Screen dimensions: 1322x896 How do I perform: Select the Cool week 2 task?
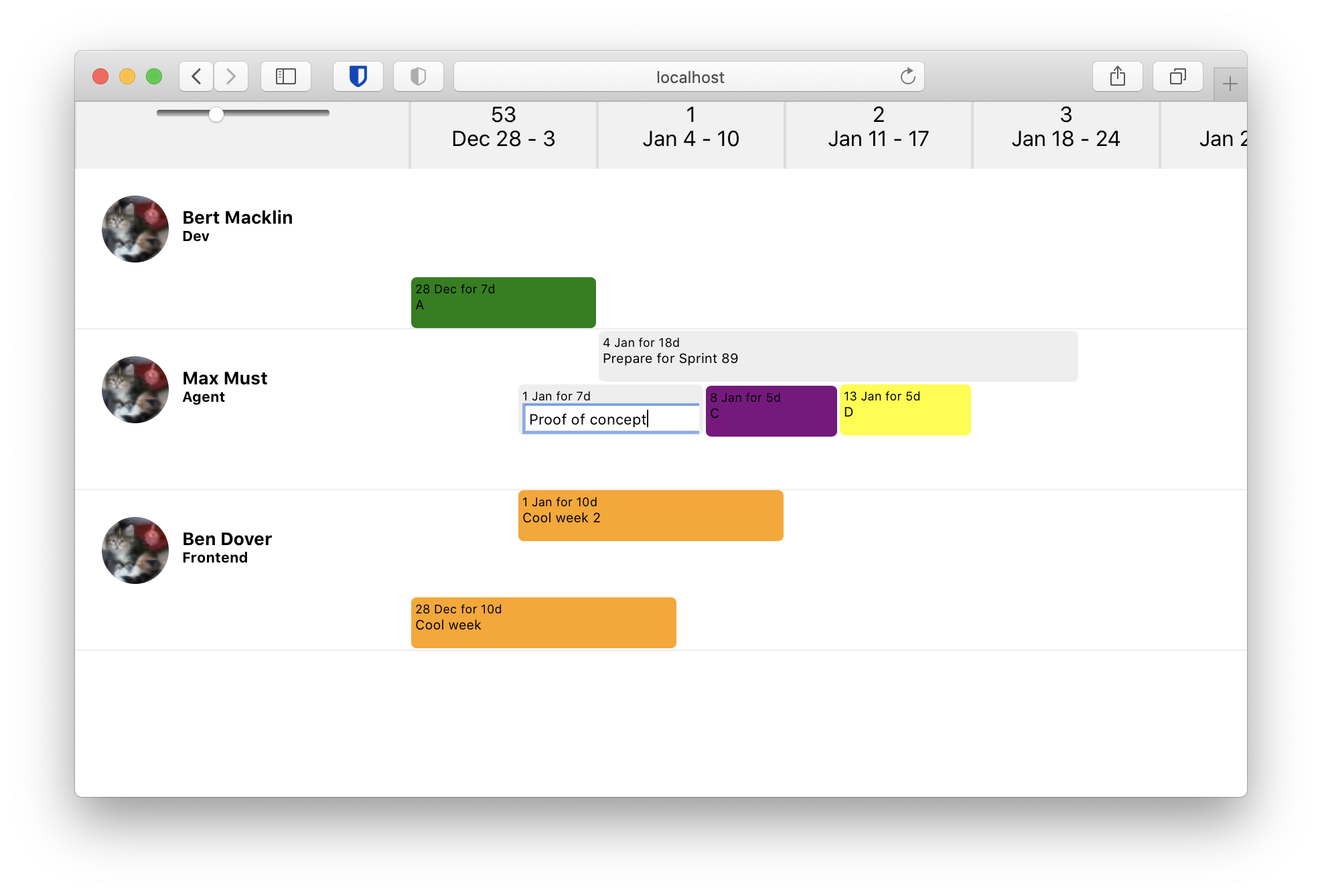[x=650, y=516]
